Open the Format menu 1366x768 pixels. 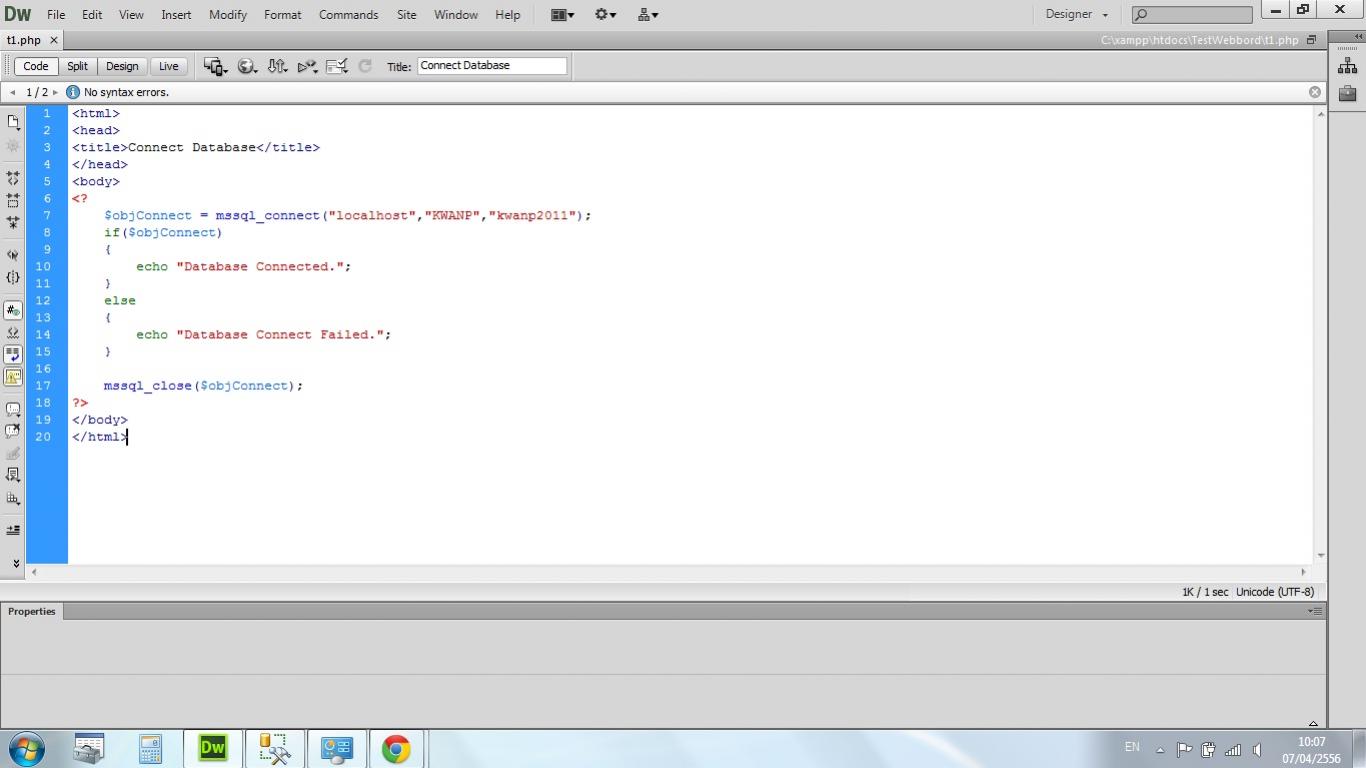pos(283,15)
